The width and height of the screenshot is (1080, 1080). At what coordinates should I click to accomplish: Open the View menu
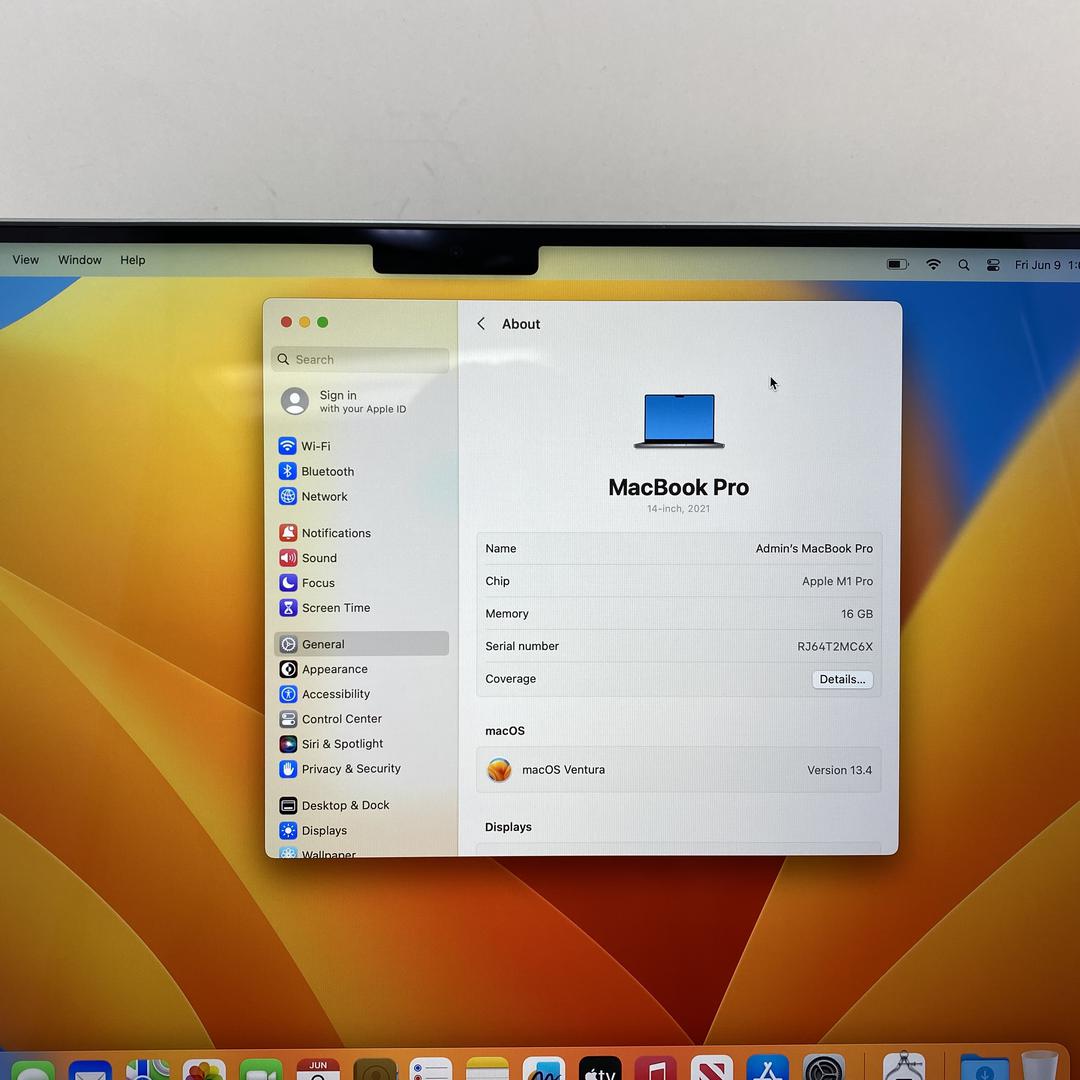coord(25,260)
